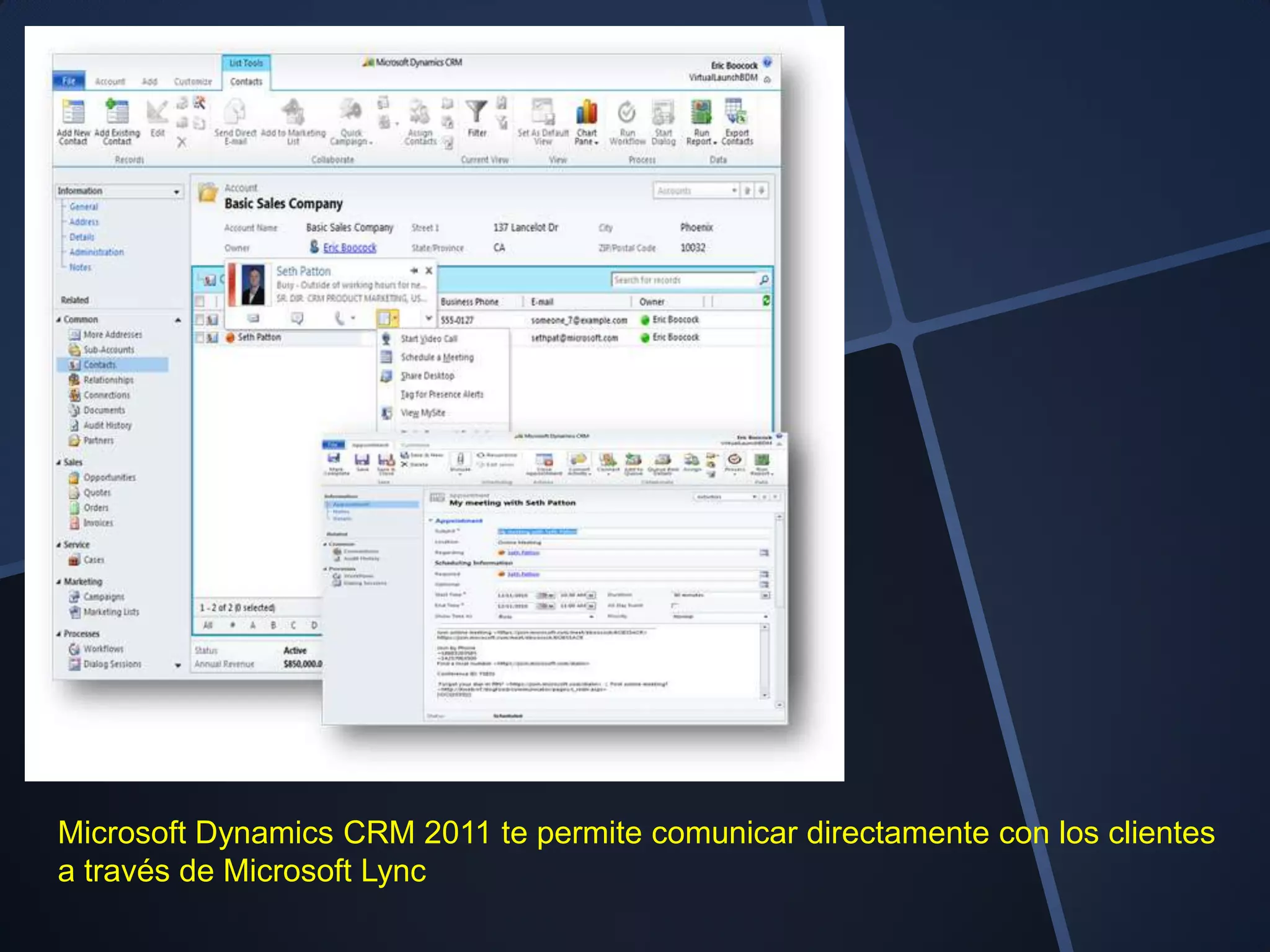Click the Run Workflow icon

point(627,113)
